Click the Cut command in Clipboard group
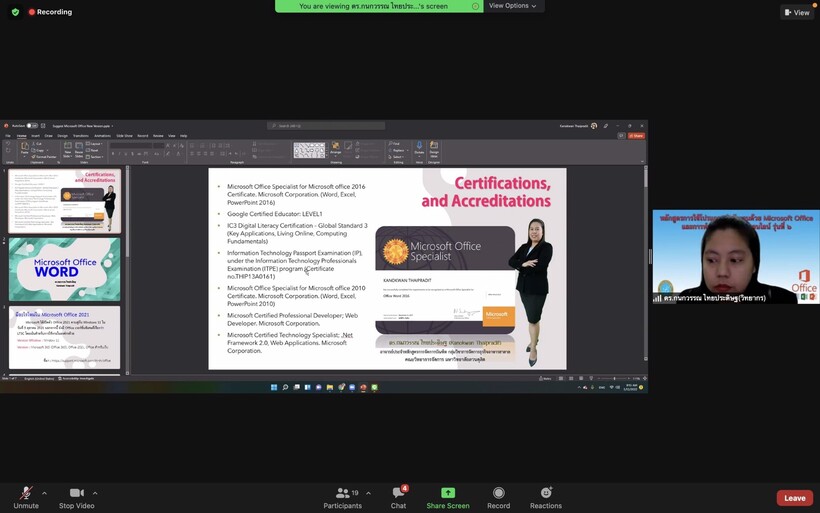Screen dimensions: 820x513 [x=37, y=144]
